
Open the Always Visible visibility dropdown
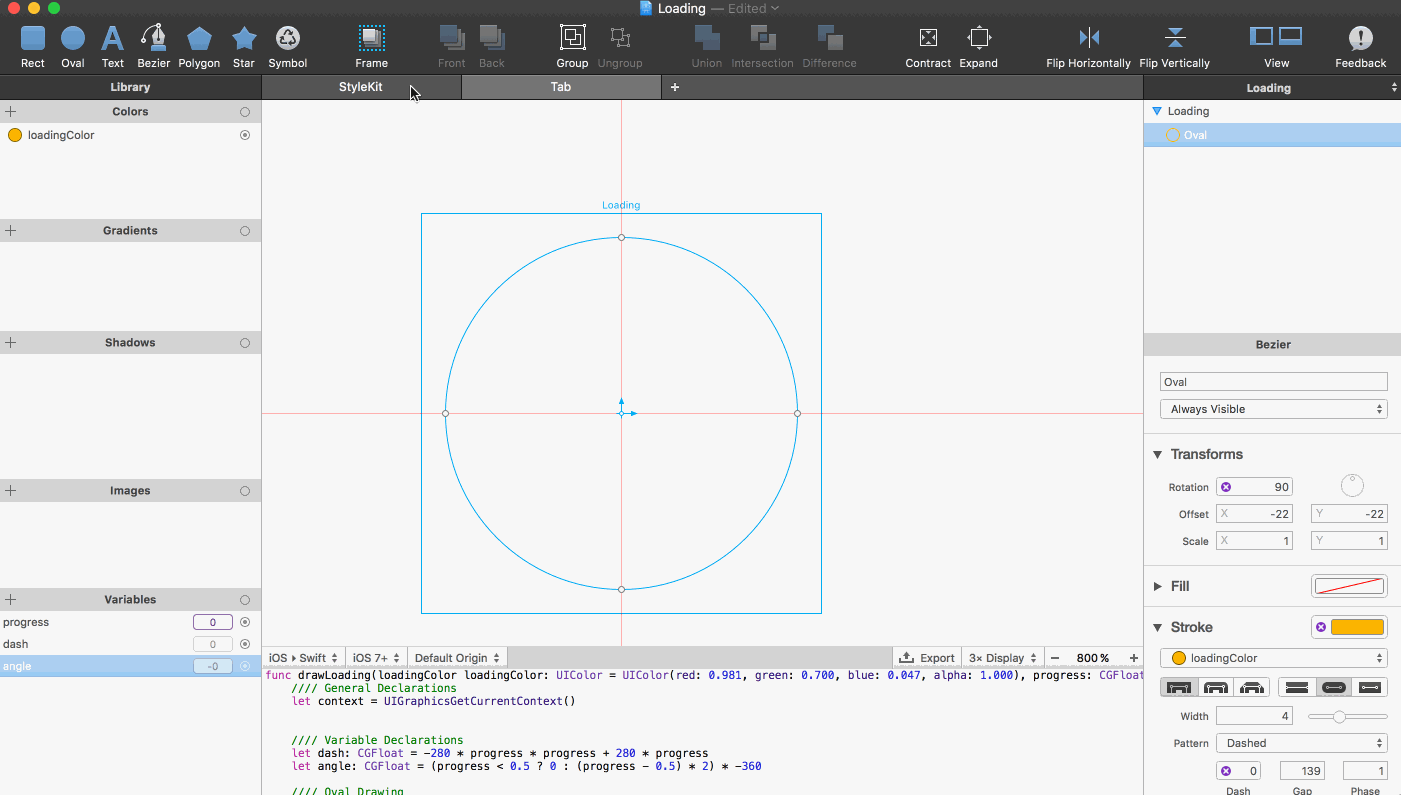pos(1272,408)
